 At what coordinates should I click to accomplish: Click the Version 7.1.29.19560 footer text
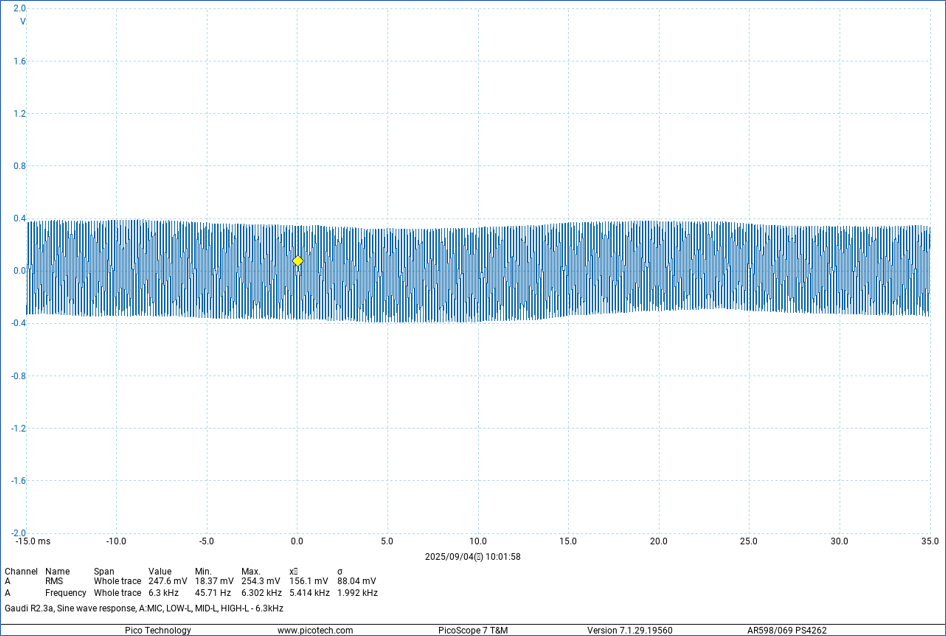(630, 630)
